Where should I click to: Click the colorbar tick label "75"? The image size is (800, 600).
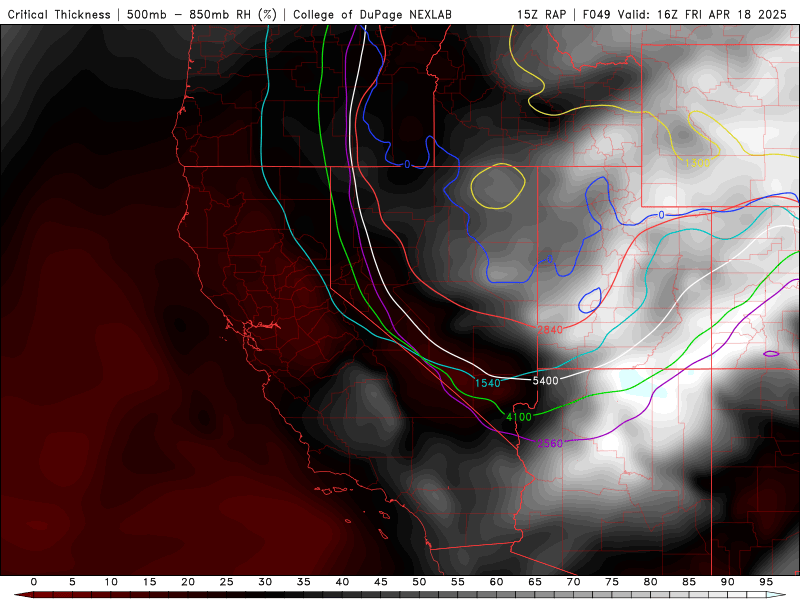click(x=612, y=582)
